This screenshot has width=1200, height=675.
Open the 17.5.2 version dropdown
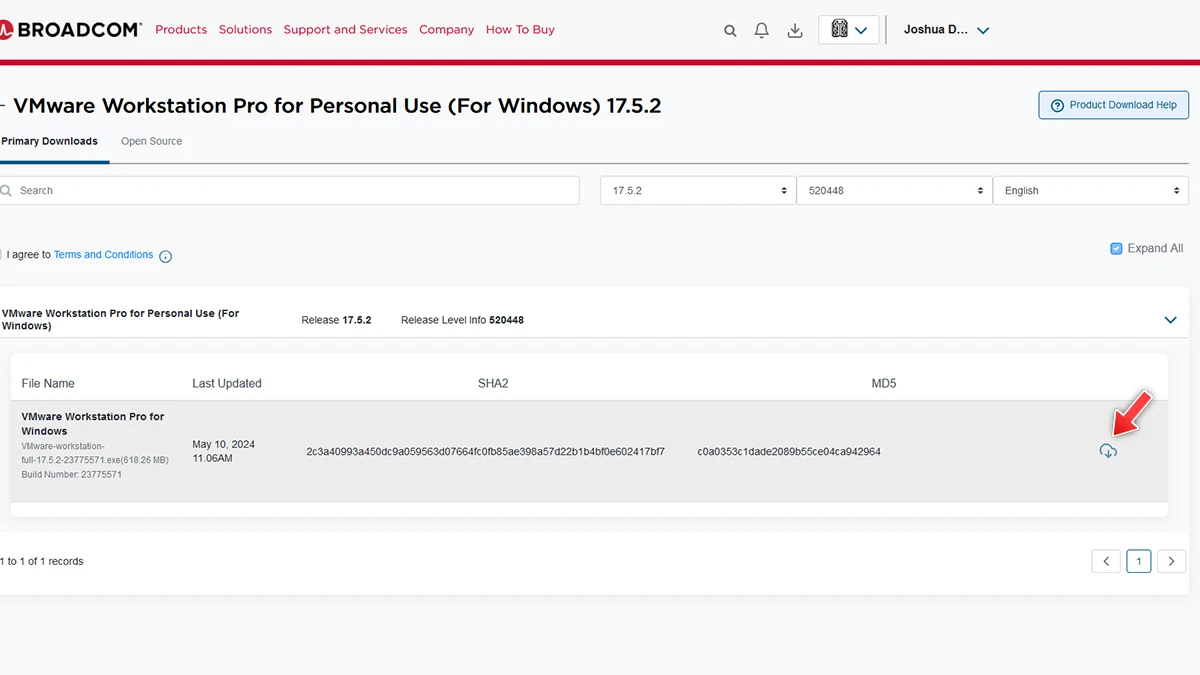(x=698, y=190)
